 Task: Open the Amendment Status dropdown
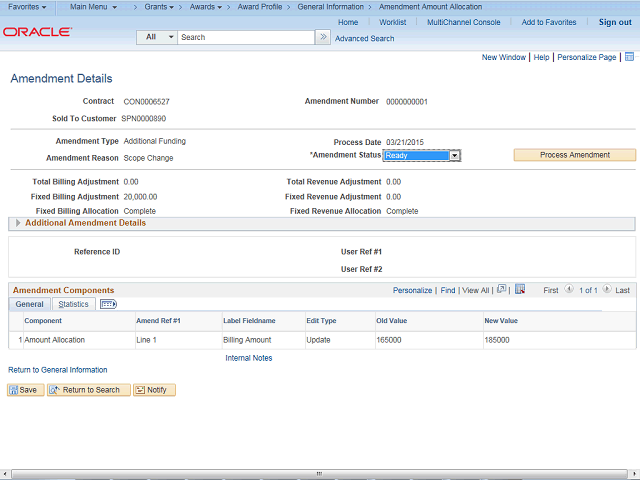(x=454, y=156)
